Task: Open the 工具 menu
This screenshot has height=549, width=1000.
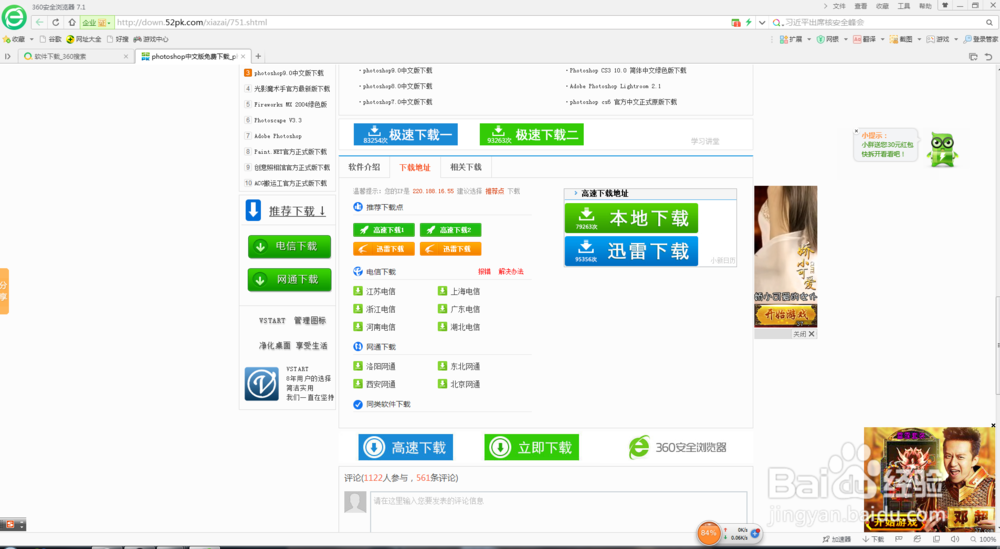Action: (904, 6)
